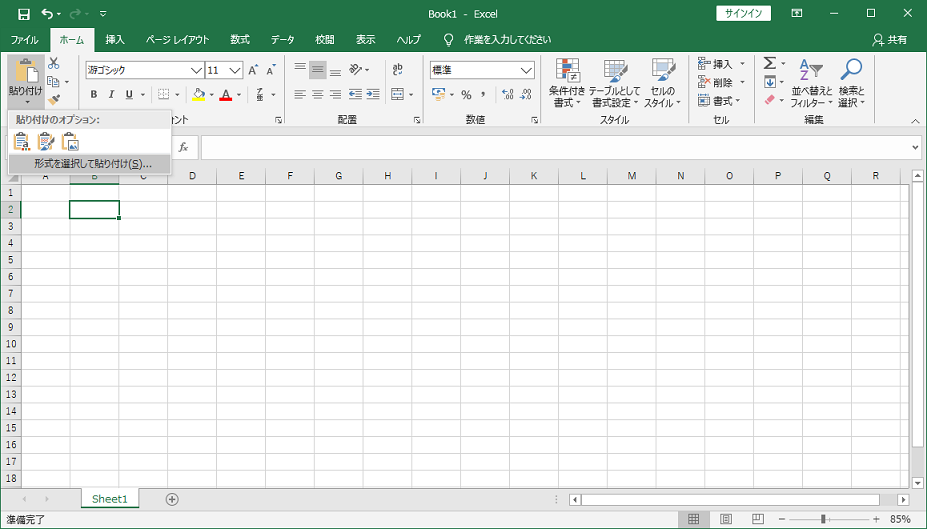Open the number format dropdown 標準

[x=526, y=70]
